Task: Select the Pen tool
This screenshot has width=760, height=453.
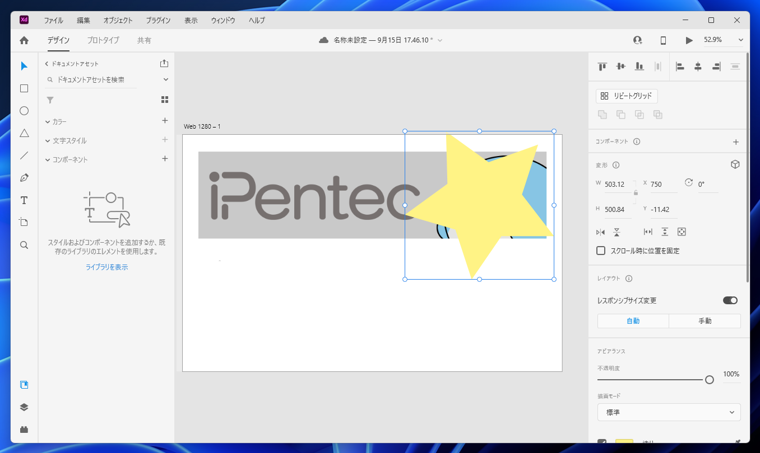Action: coord(24,177)
